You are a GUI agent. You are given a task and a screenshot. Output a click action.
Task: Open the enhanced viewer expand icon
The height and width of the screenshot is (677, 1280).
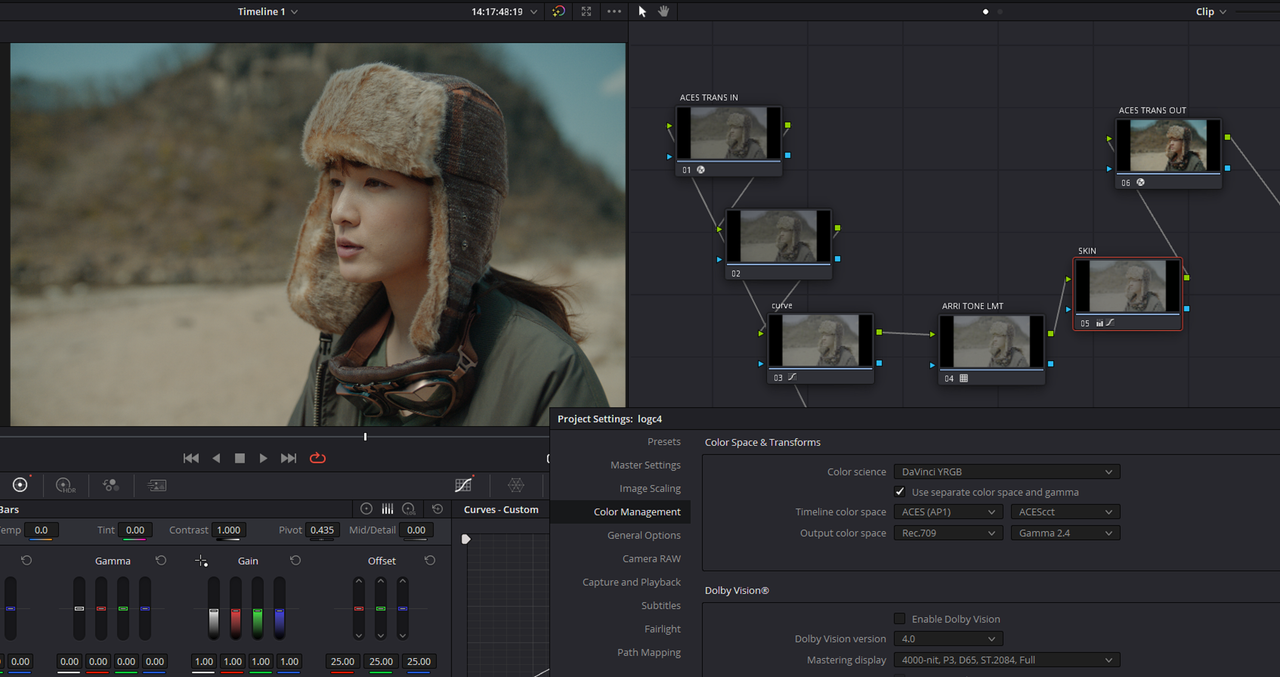[586, 11]
